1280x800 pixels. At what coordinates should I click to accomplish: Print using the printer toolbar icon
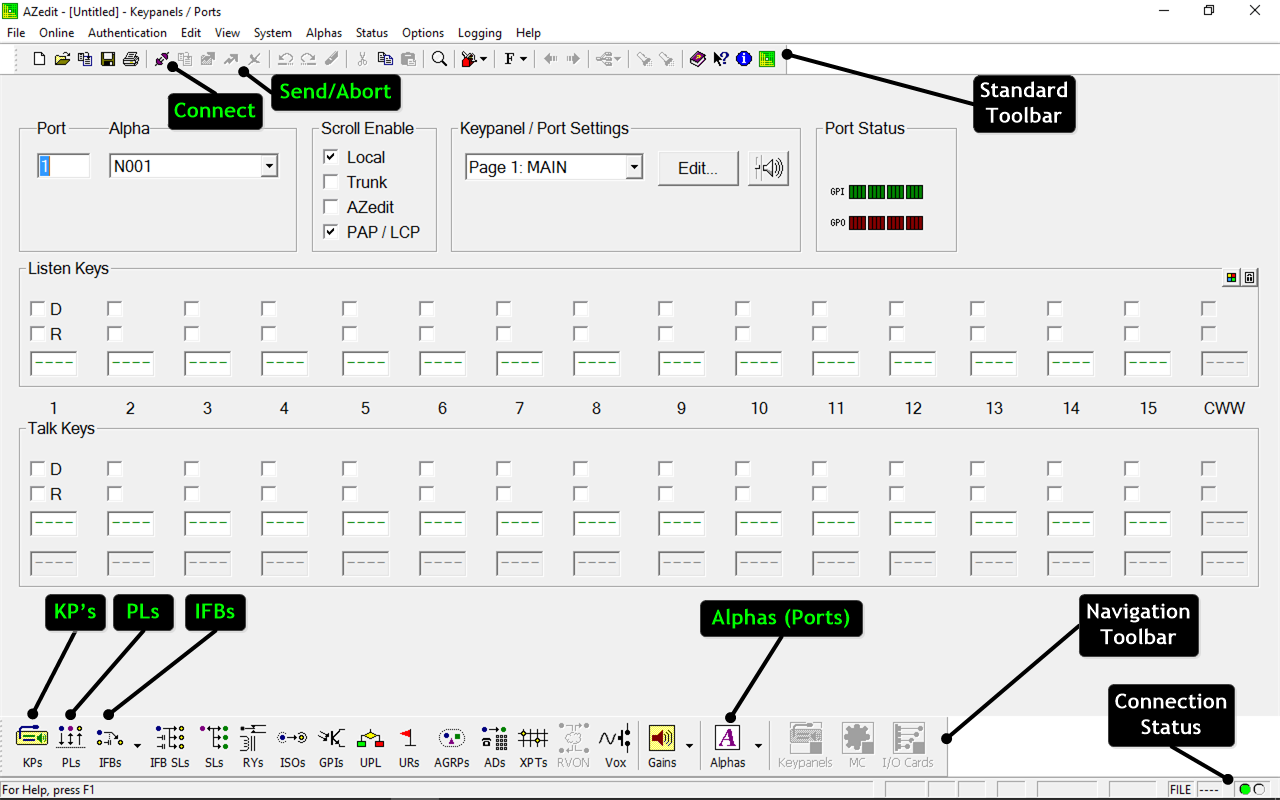point(130,59)
